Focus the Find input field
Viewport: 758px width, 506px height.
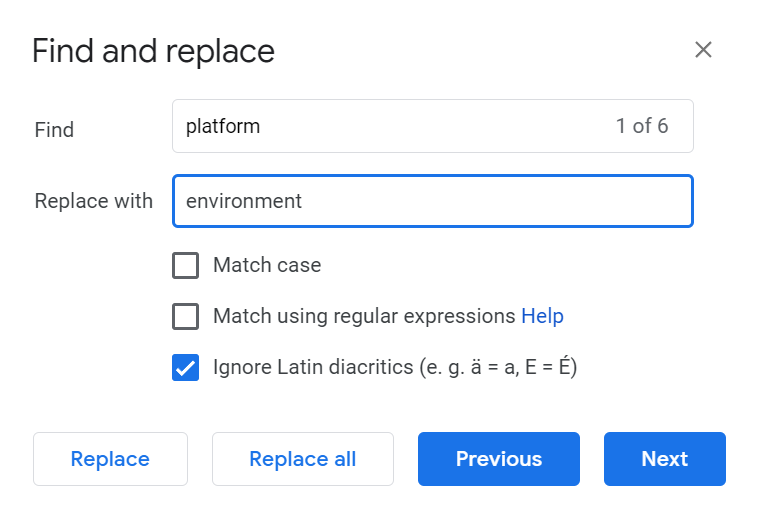coord(400,126)
